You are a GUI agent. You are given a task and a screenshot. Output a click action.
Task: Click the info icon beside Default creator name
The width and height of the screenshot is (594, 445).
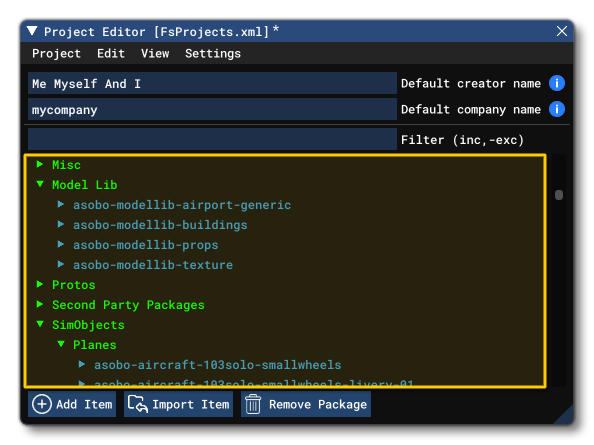click(556, 83)
